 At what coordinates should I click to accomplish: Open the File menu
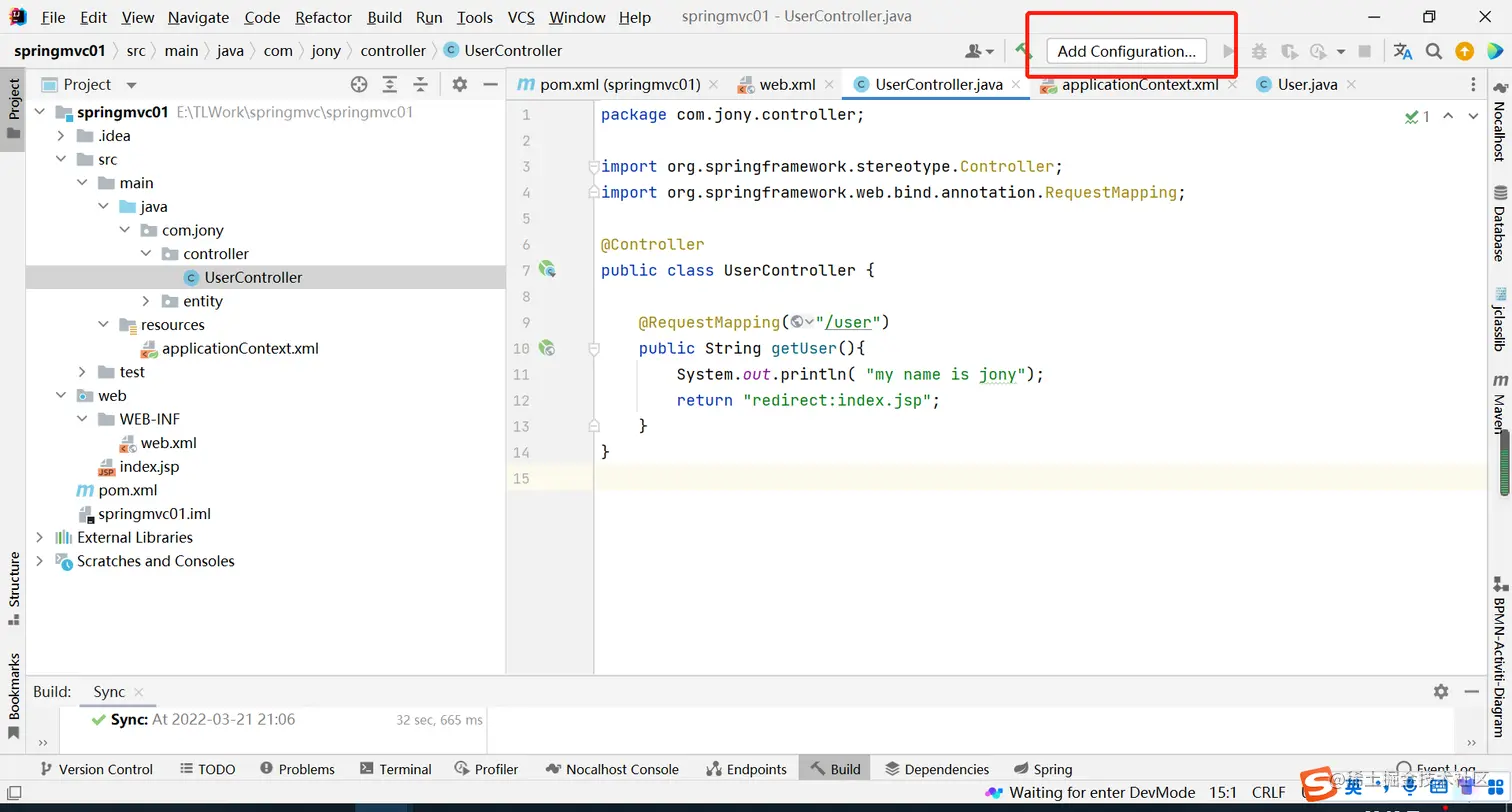tap(53, 17)
